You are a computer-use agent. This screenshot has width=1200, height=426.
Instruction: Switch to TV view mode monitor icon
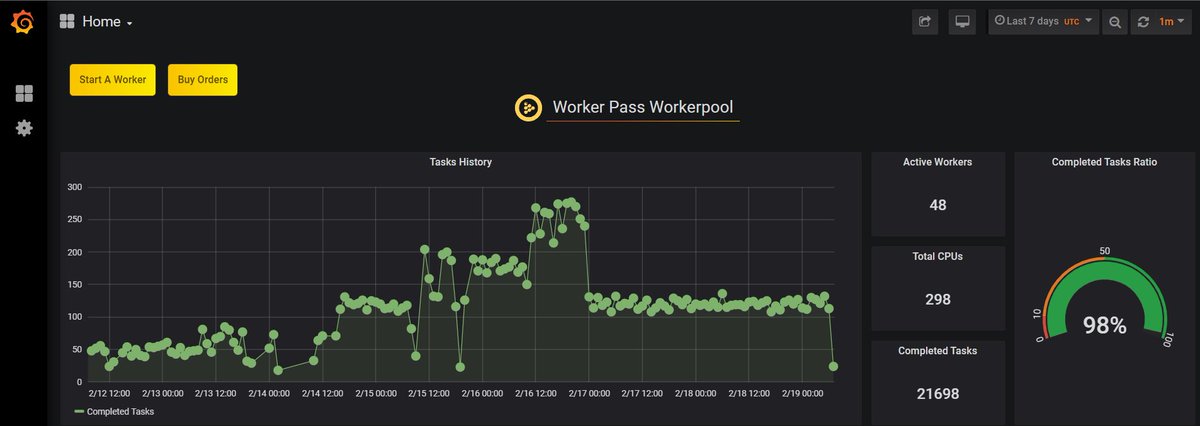[x=961, y=21]
